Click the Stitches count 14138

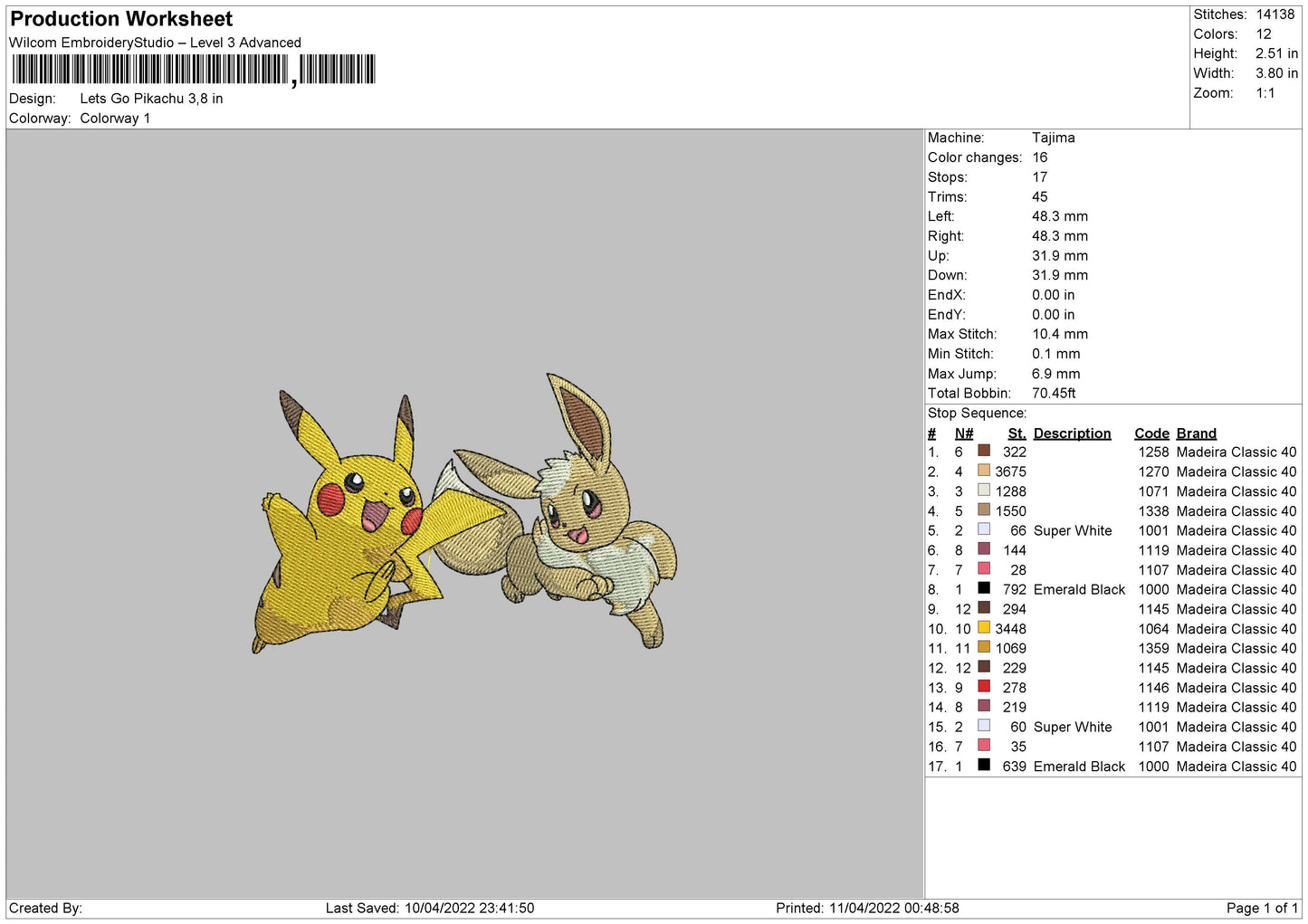(1275, 14)
